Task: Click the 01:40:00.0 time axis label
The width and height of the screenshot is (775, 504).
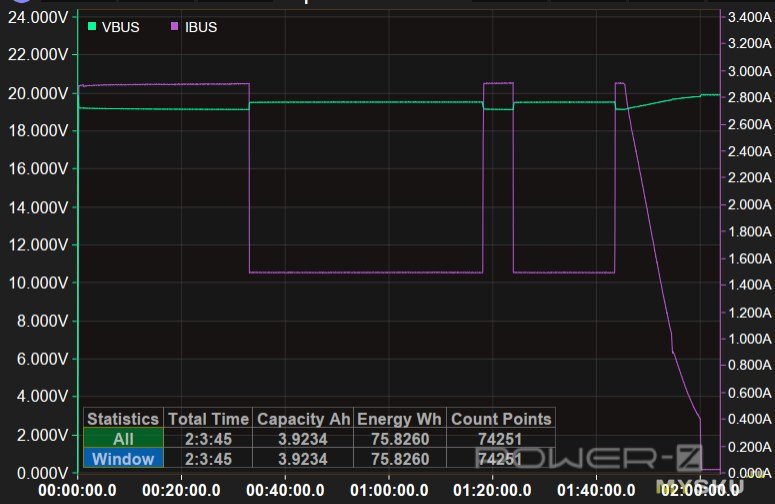Action: 596,490
